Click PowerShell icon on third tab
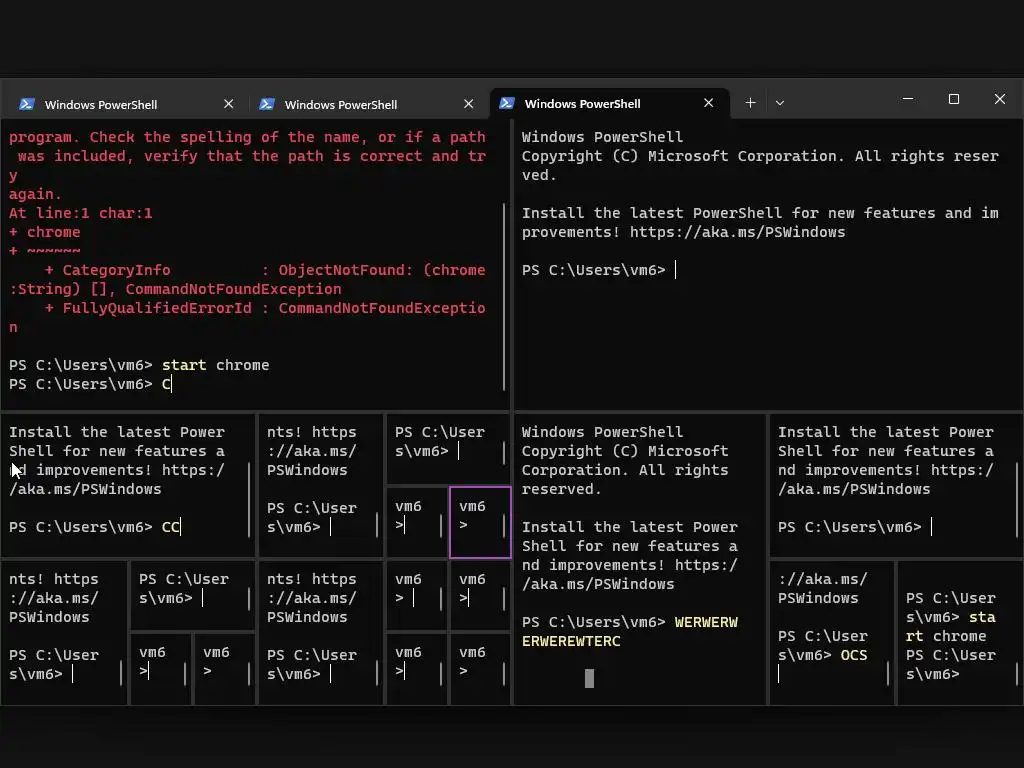 point(507,103)
